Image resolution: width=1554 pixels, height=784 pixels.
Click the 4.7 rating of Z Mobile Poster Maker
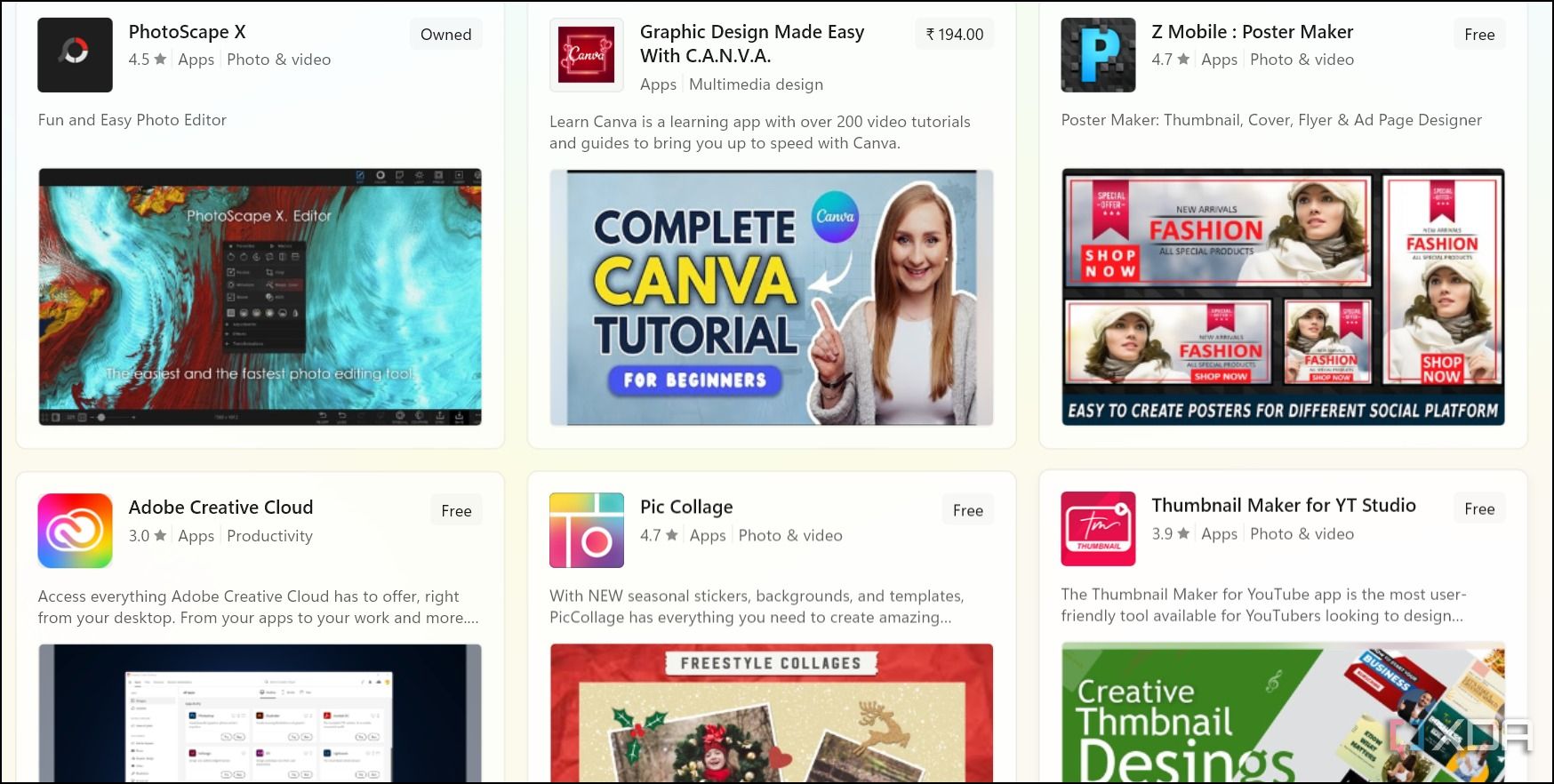tap(1171, 60)
